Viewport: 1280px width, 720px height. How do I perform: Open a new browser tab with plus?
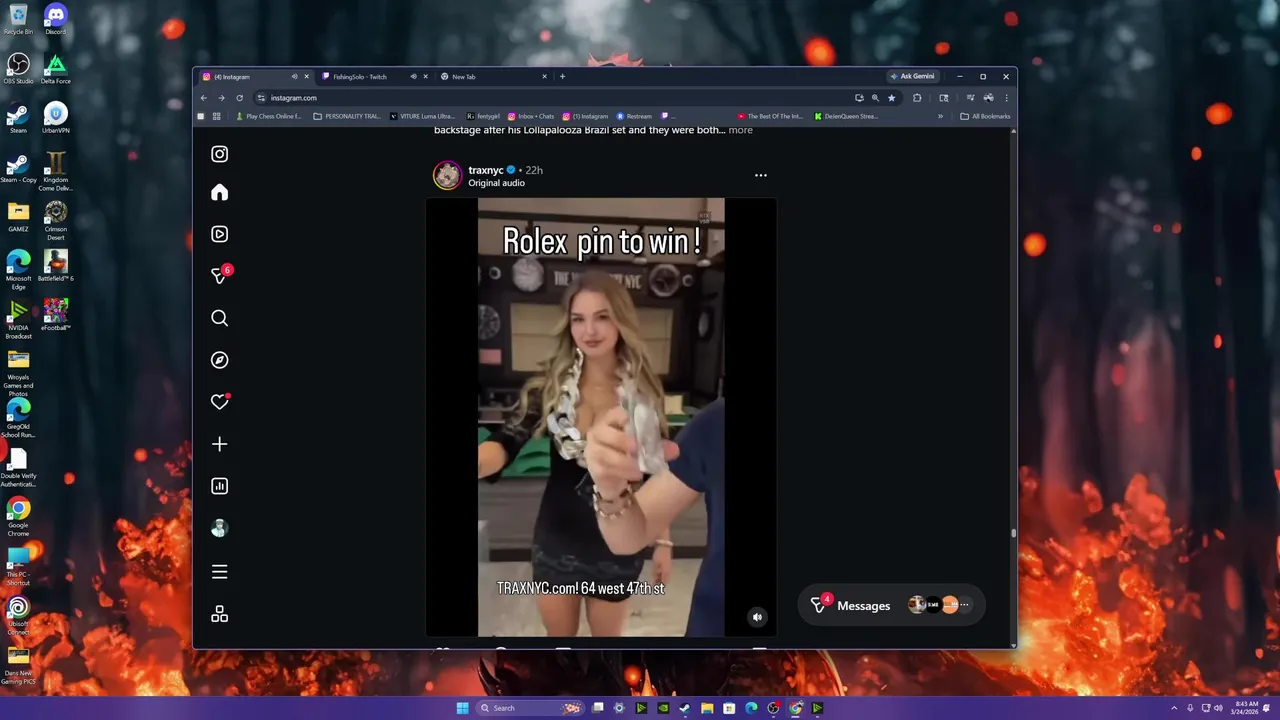point(562,77)
